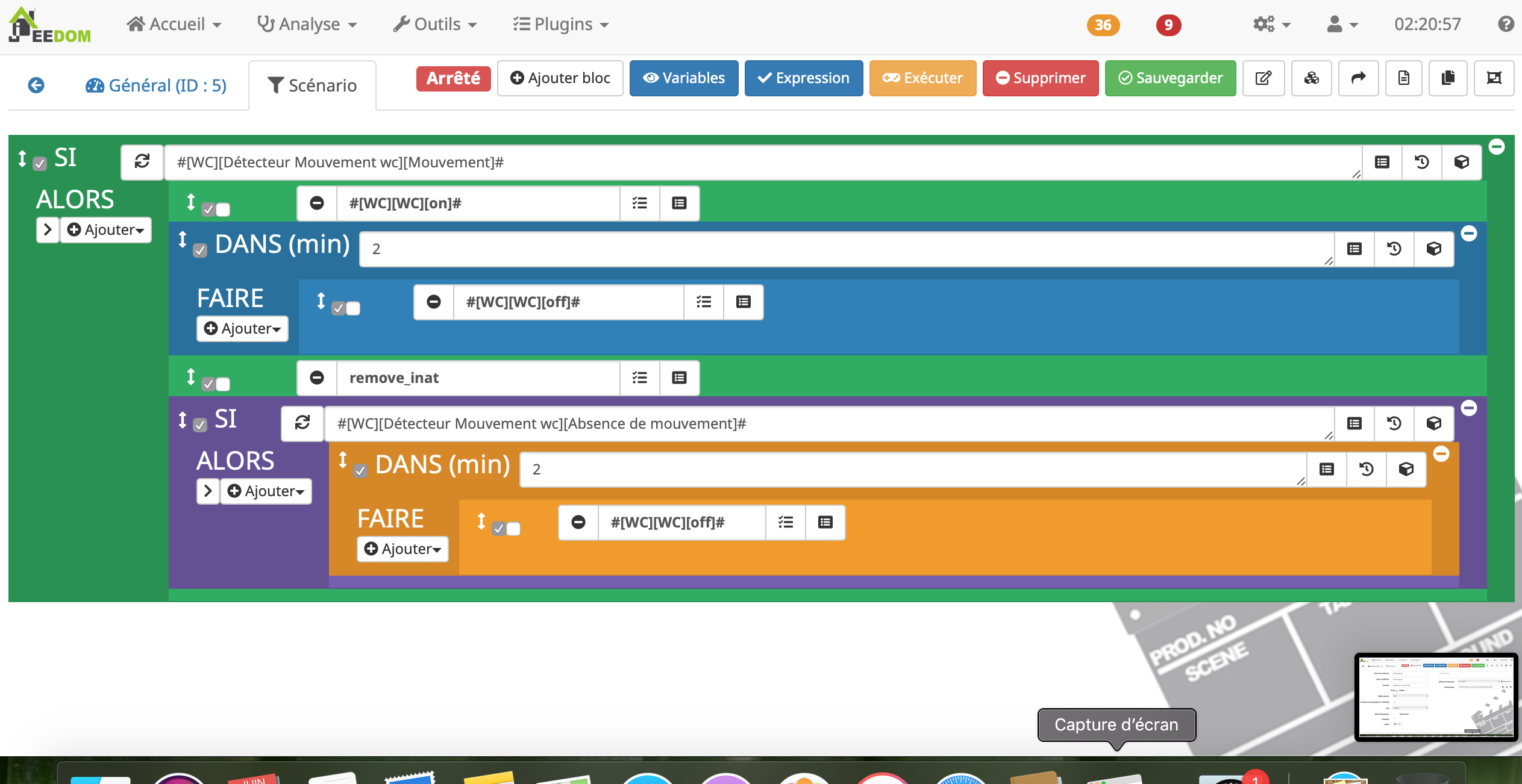
Task: Open the Accueil menu
Action: (174, 24)
